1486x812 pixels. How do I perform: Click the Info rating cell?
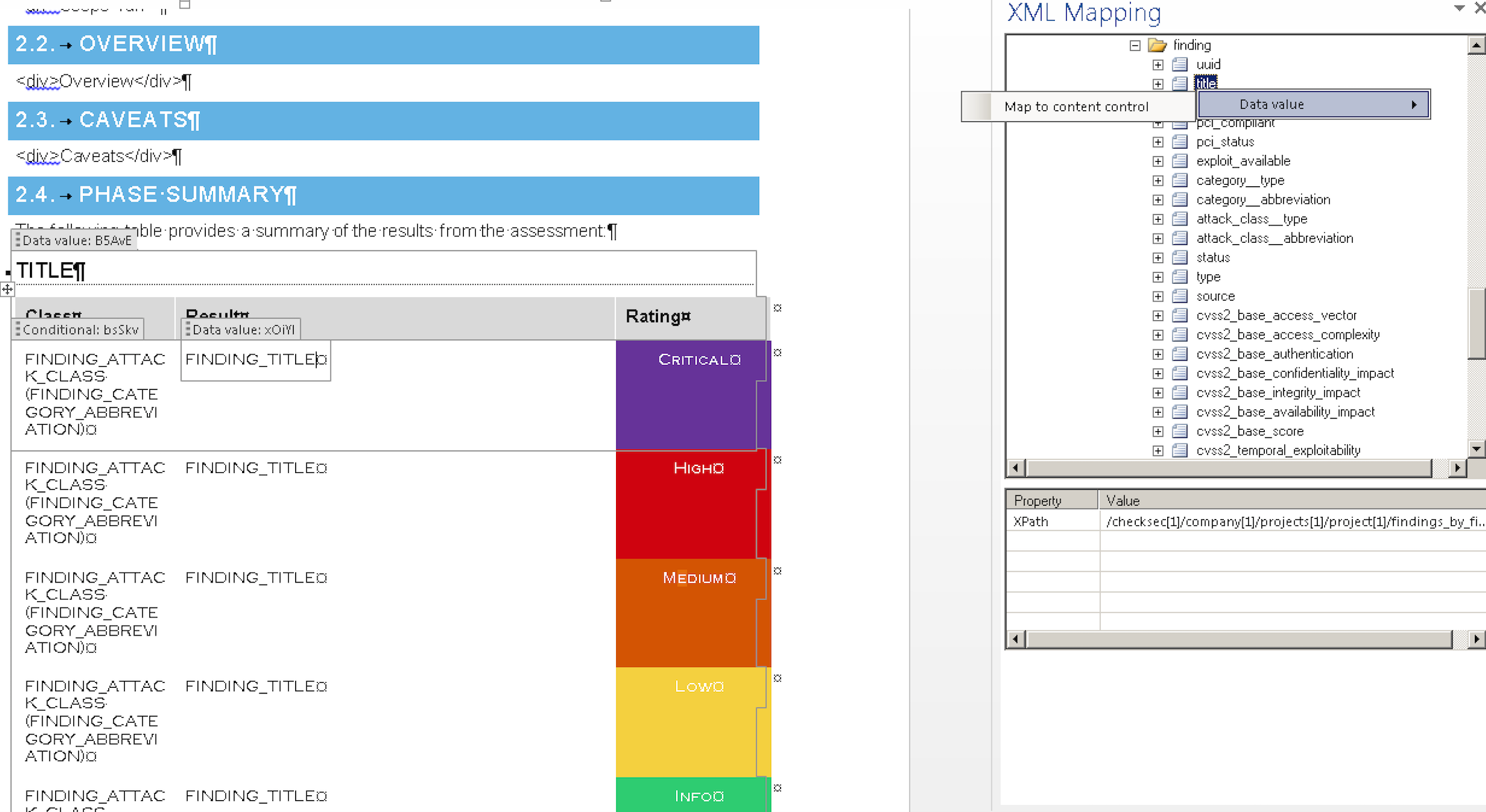[x=693, y=795]
